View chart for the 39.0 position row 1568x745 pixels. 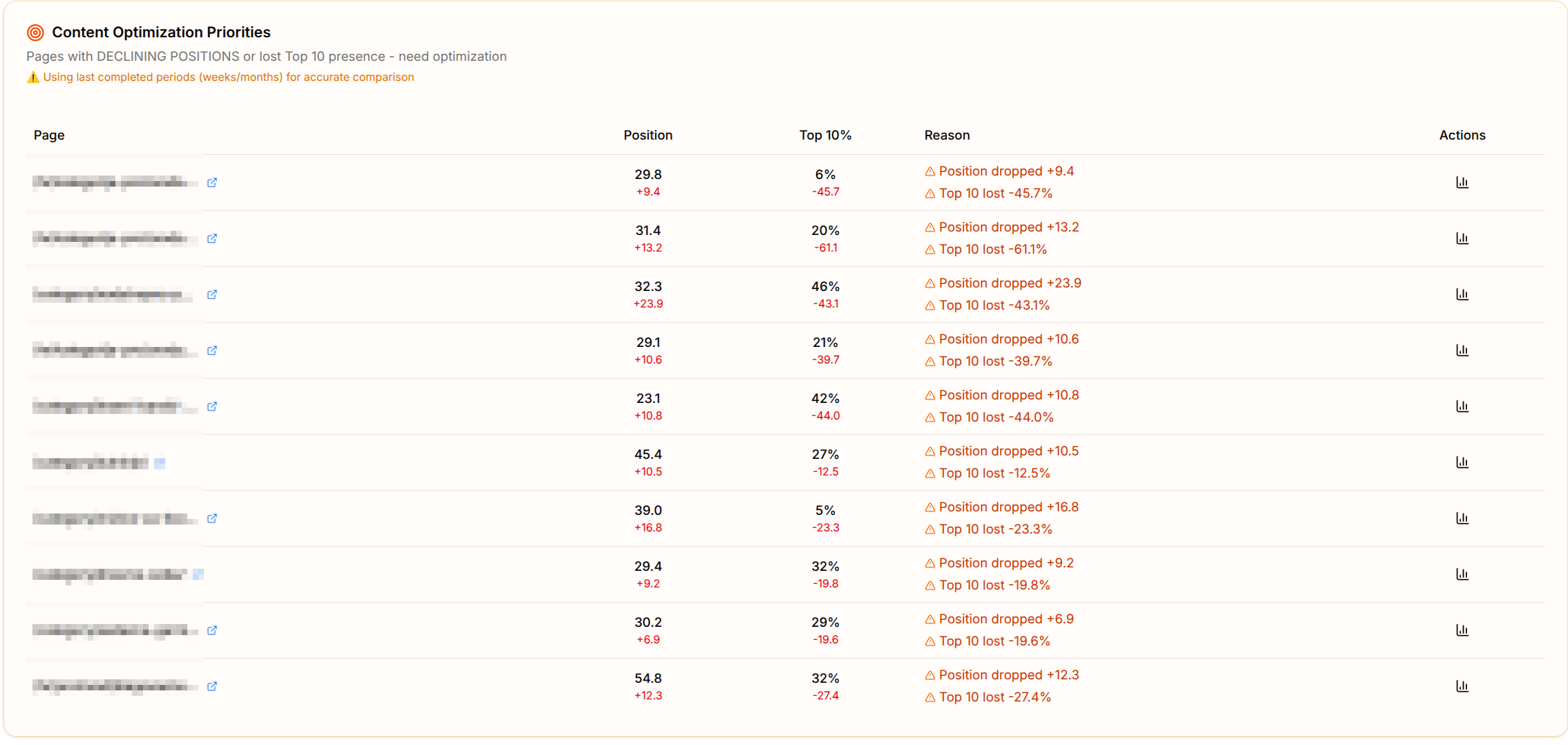tap(1462, 518)
